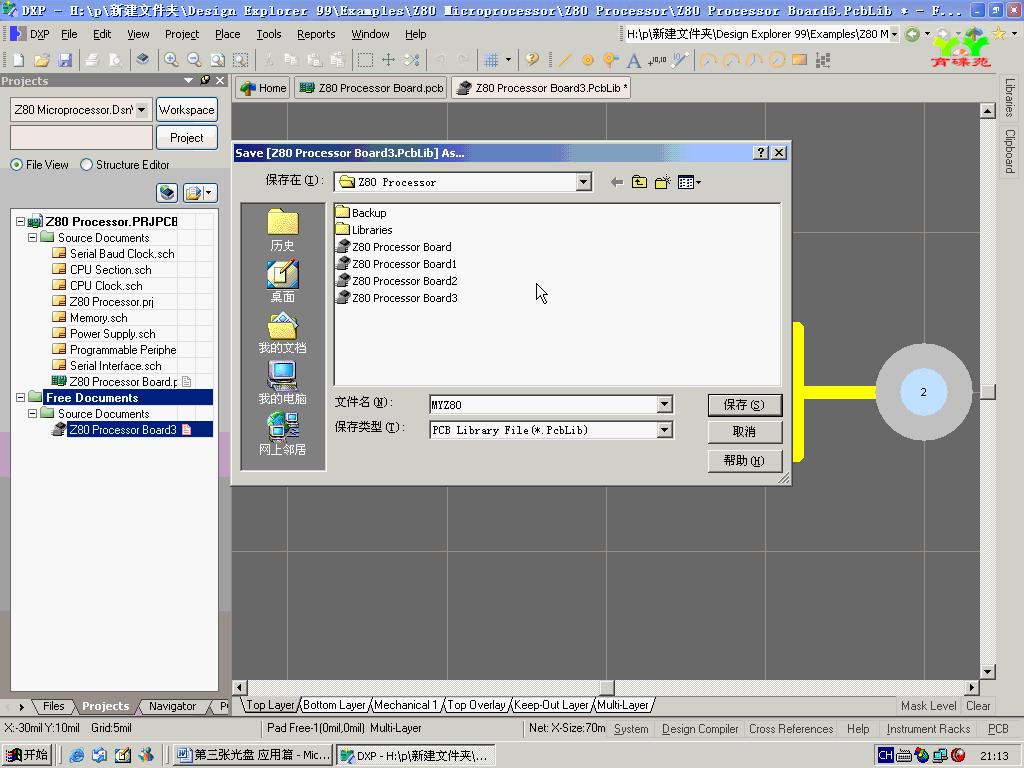
Task: Click the Save (保存) button
Action: pos(744,405)
